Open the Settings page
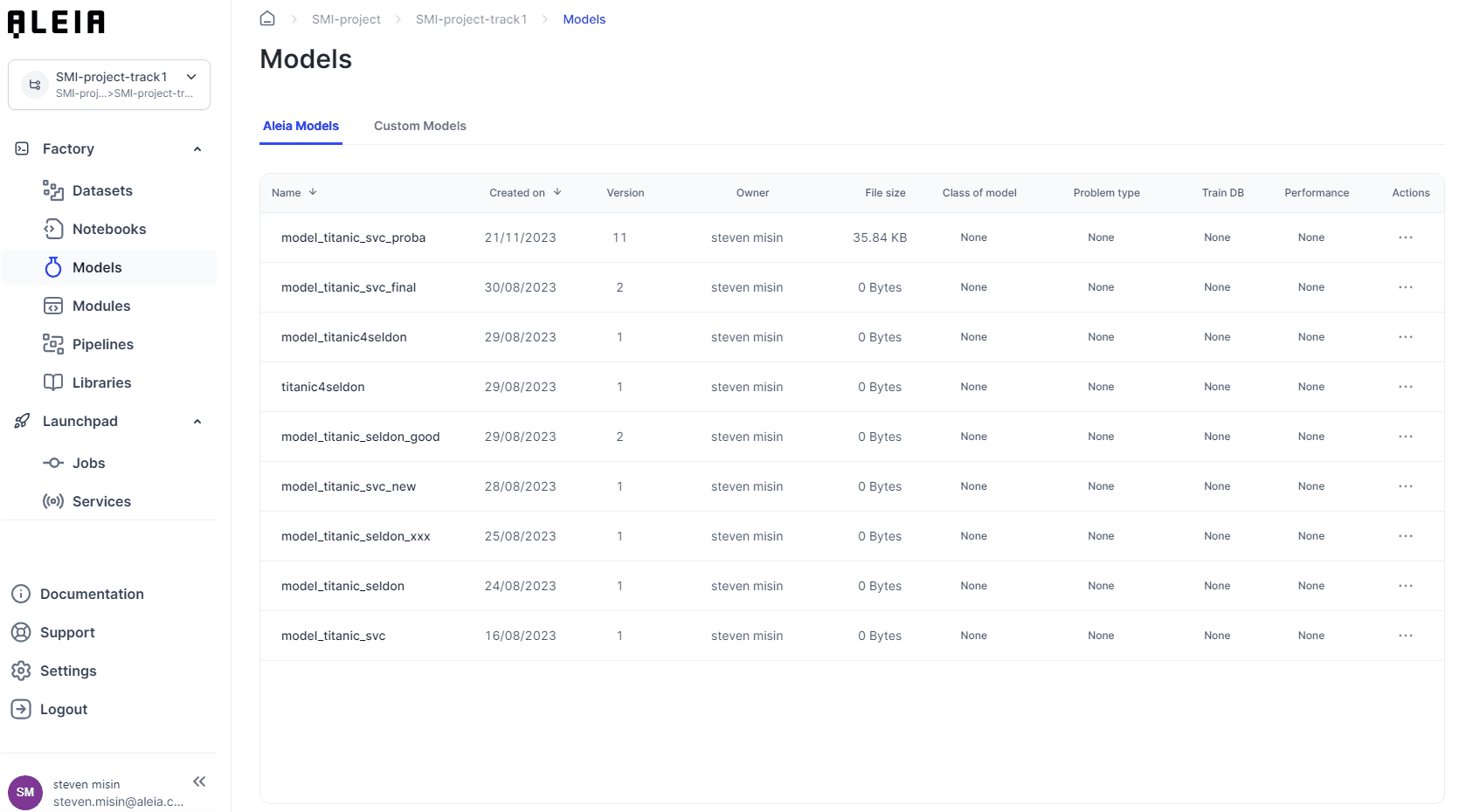This screenshot has width=1459, height=812. tap(68, 671)
